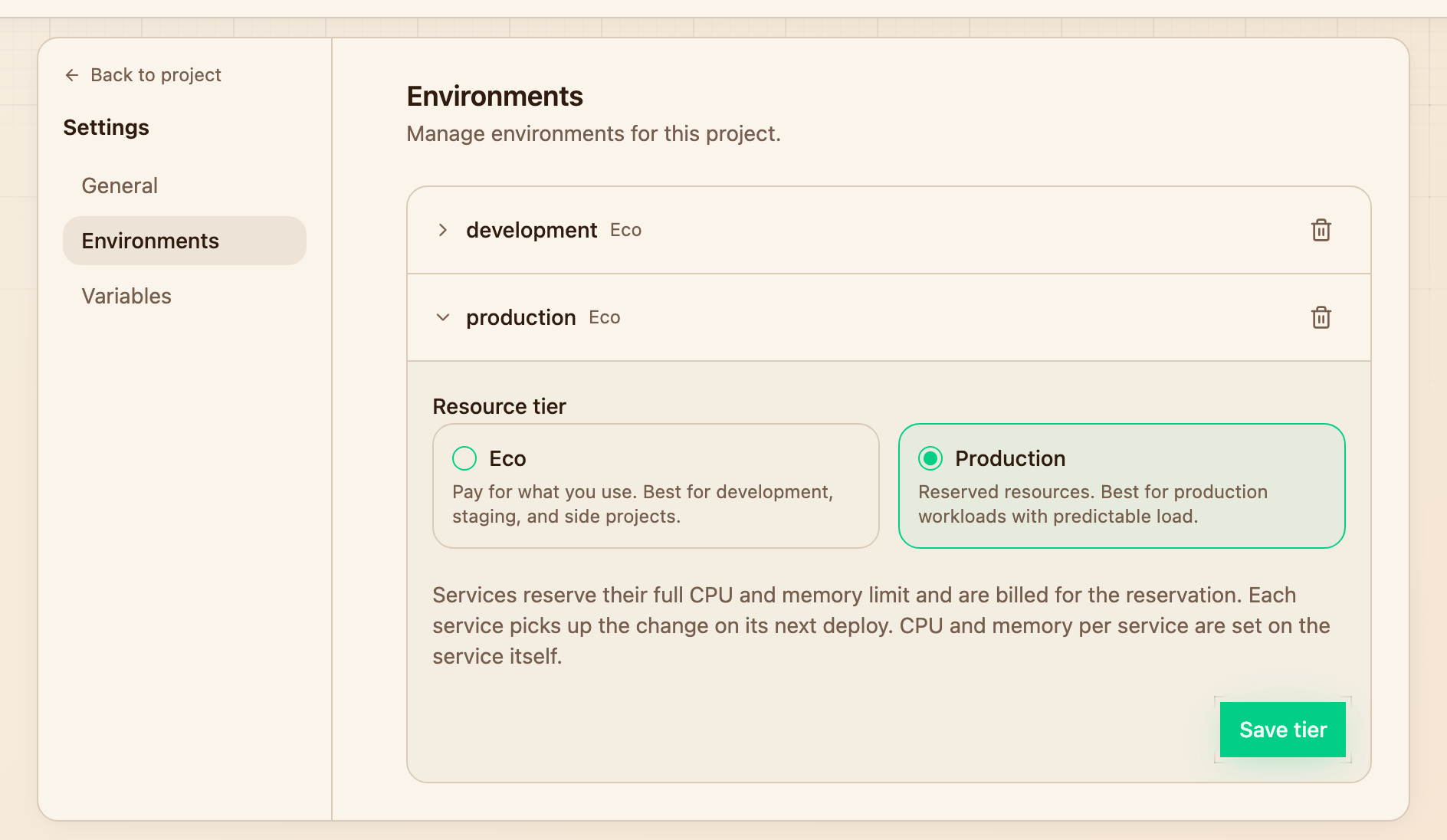
Task: Select the Eco radio button
Action: coord(464,458)
